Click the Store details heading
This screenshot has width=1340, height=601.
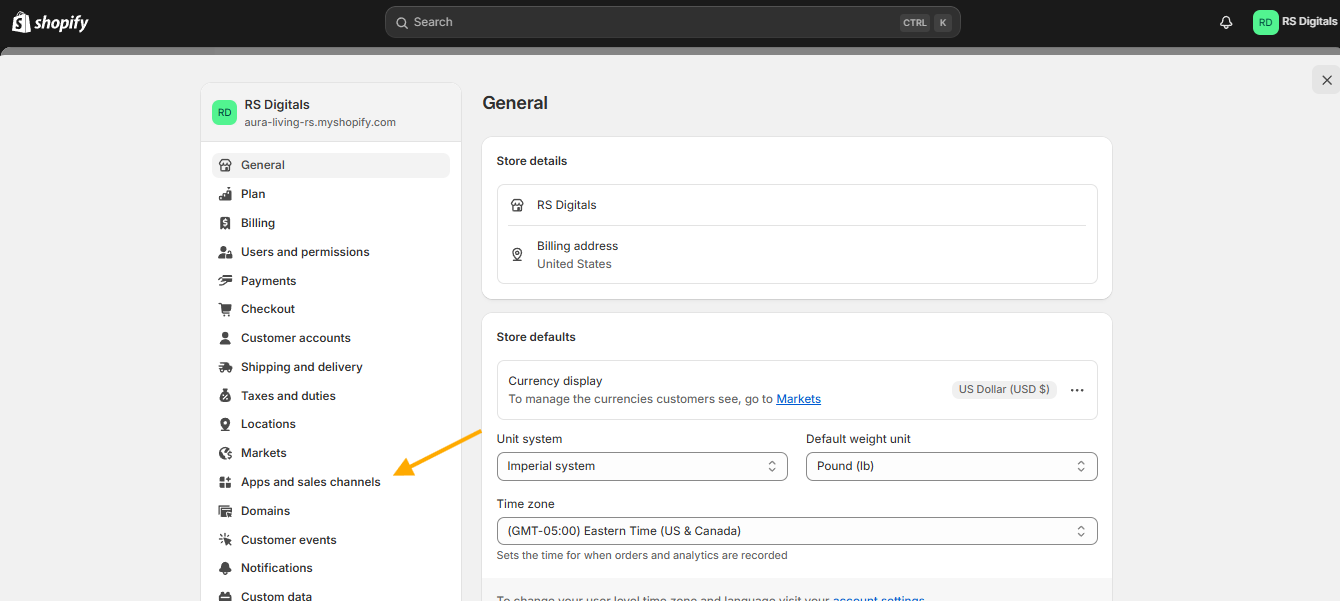click(x=532, y=161)
